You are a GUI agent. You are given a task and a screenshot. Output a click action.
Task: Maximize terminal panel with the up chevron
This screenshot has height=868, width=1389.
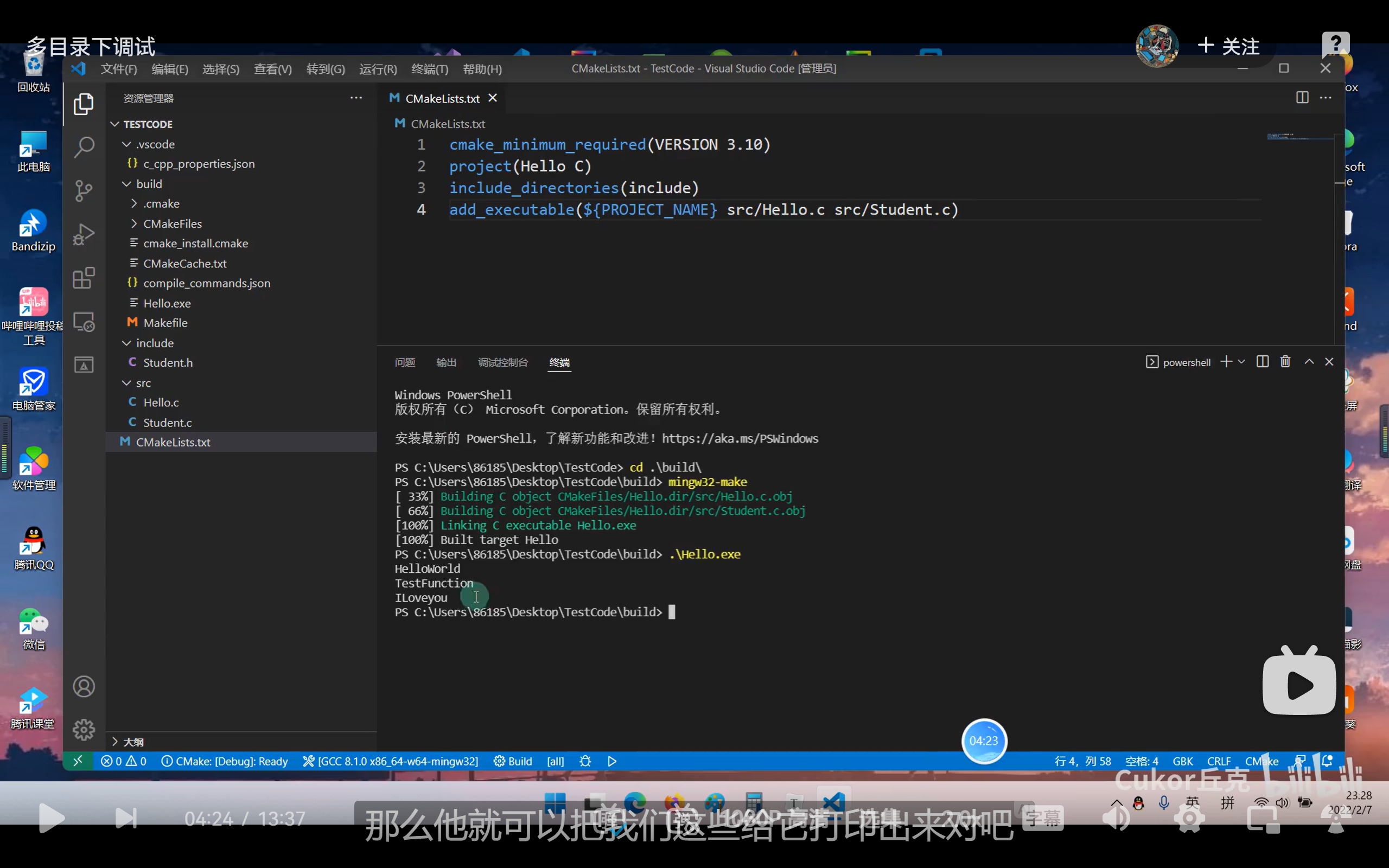[x=1309, y=362]
